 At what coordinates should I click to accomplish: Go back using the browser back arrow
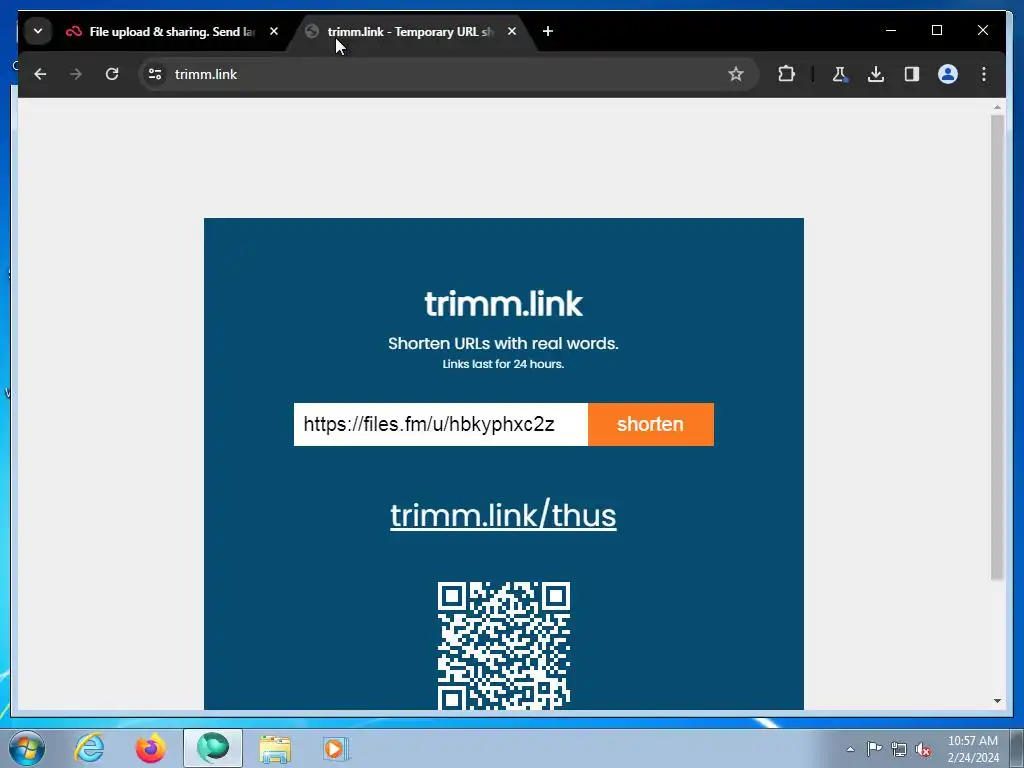40,74
